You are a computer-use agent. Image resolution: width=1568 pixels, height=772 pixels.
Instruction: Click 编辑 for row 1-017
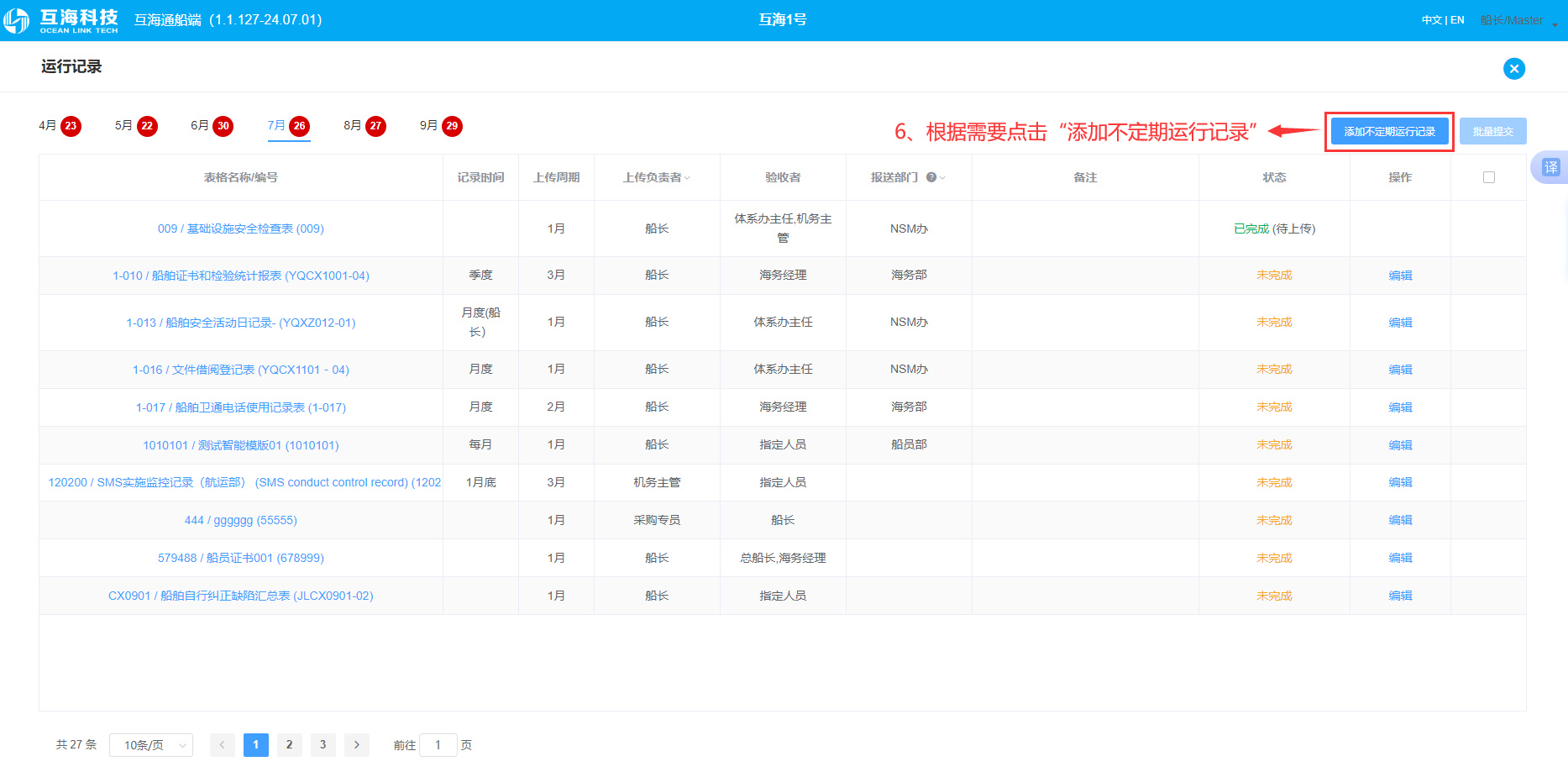(1400, 407)
